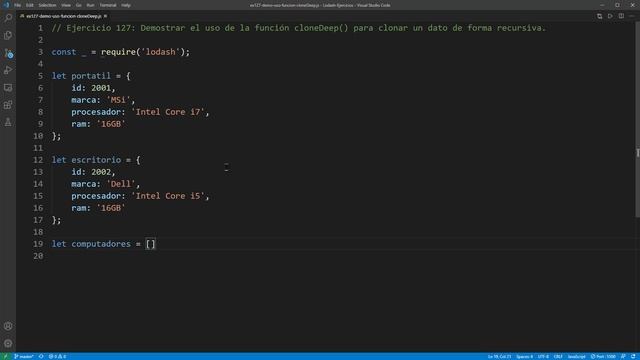Open the Edit menu
640x360 pixels.
30,5
